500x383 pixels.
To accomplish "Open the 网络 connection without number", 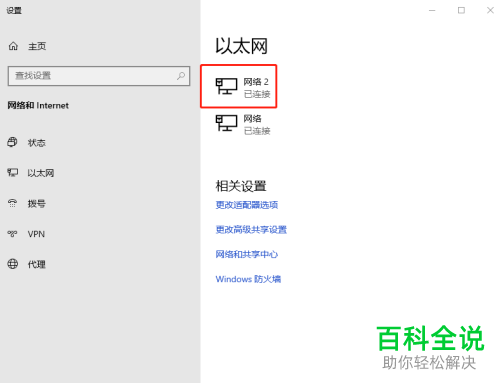I will tap(243, 124).
